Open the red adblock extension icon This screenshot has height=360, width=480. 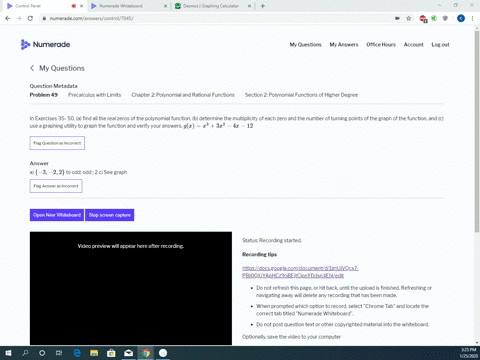[x=423, y=18]
